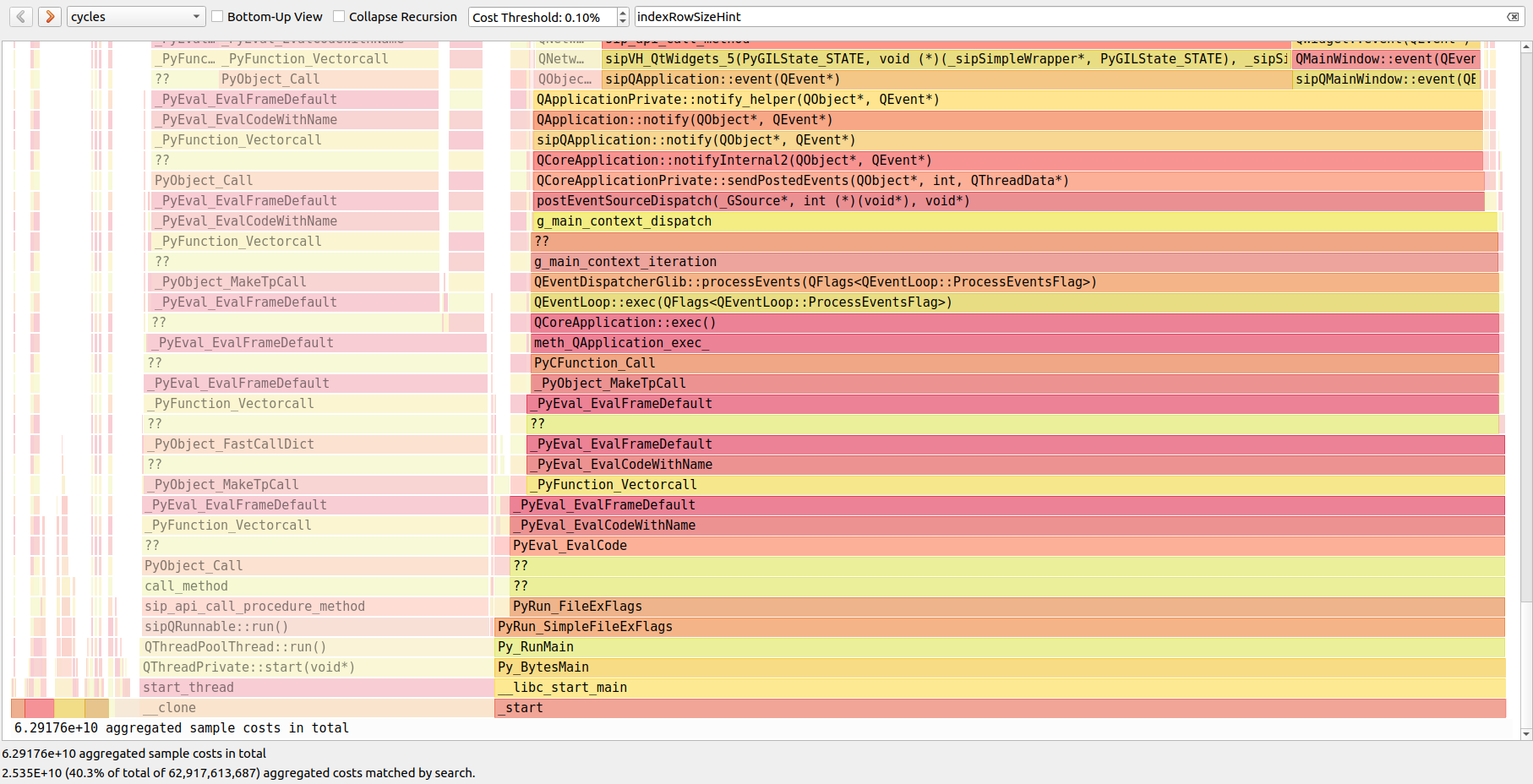The width and height of the screenshot is (1533, 784).
Task: Select the sipQApplication::event frame
Action: 947,79
